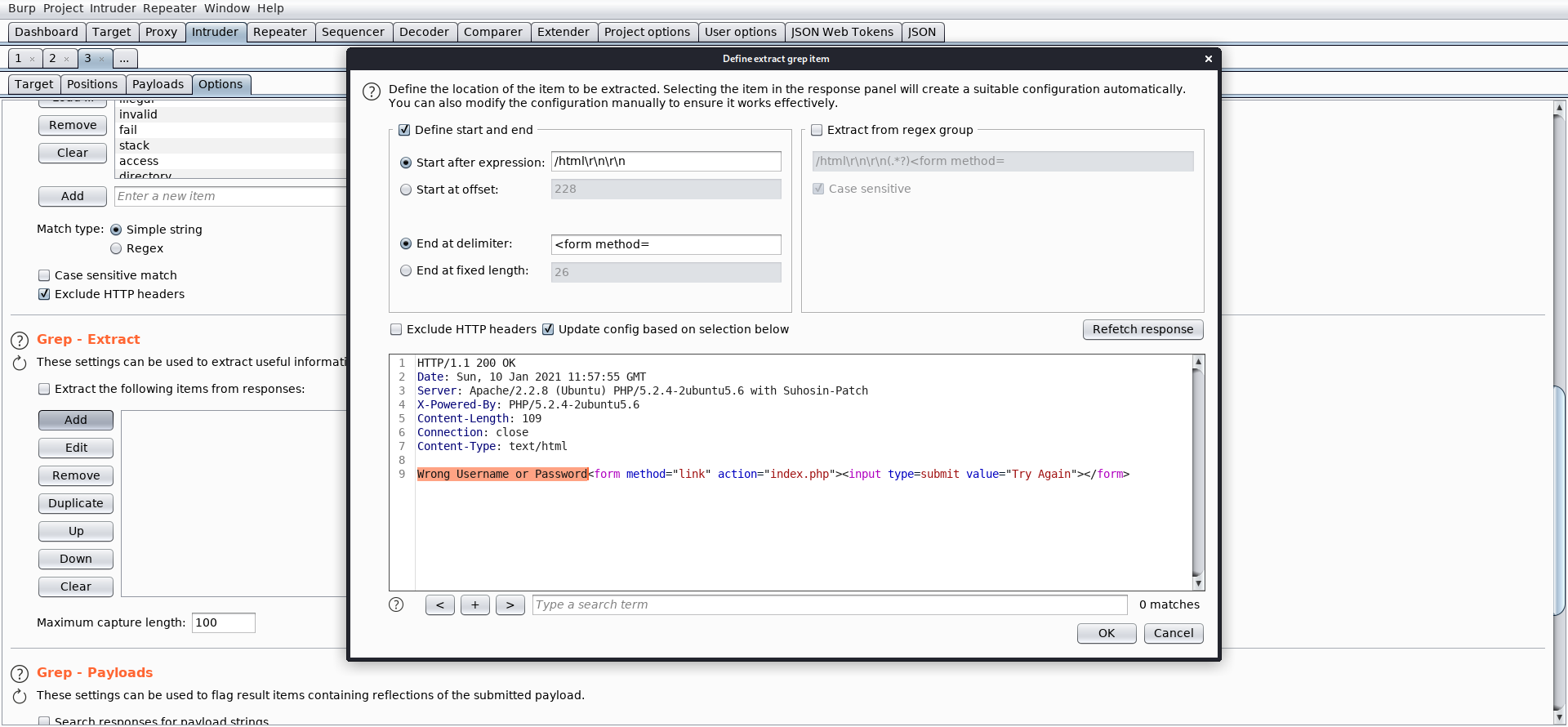Select End at fixed length option
This screenshot has width=1568, height=727.
point(406,270)
